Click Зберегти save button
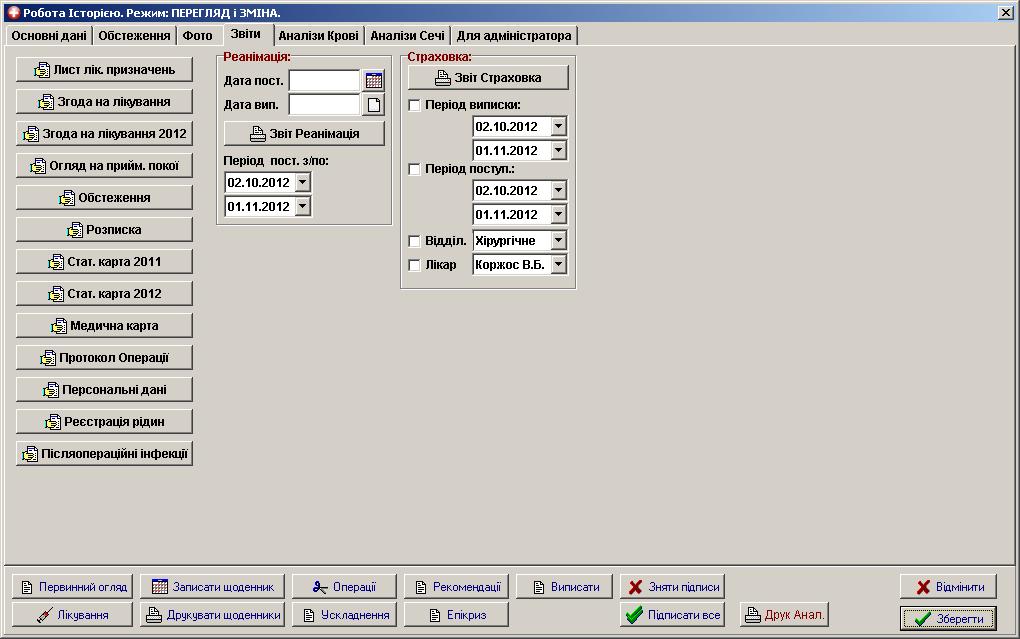Screen dimensions: 1020x639 pyautogui.click(x=948, y=619)
